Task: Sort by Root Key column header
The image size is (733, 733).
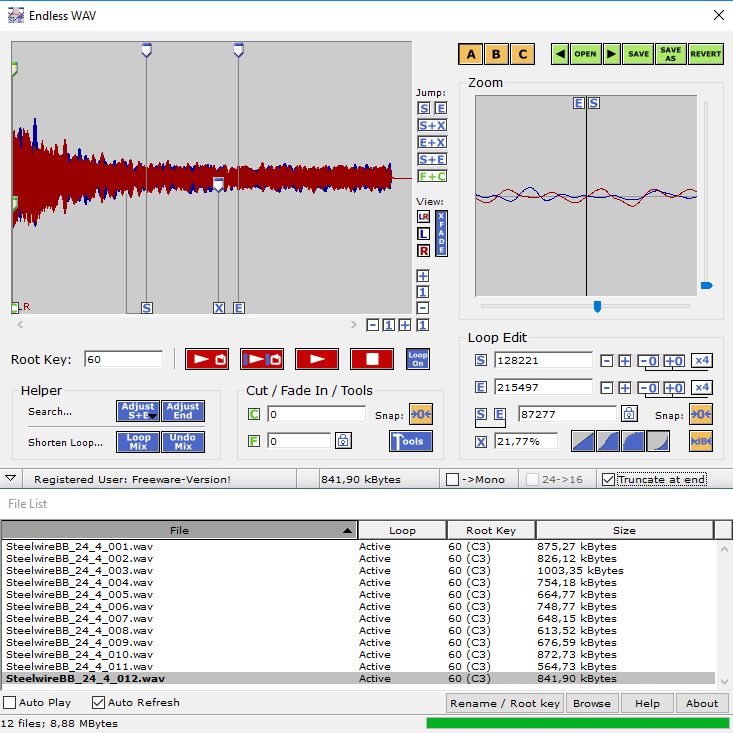Action: tap(491, 531)
